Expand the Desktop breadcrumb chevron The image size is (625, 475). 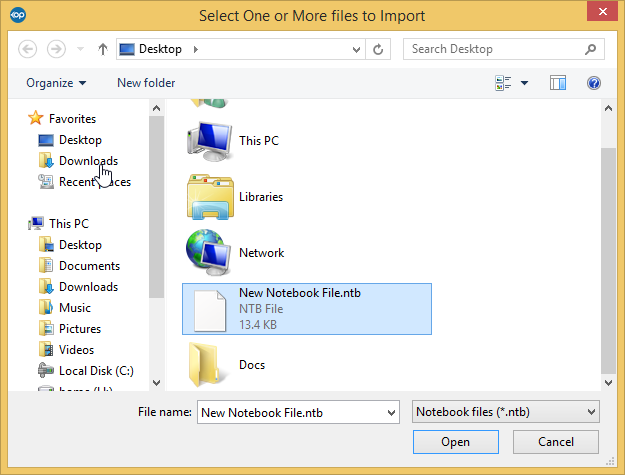click(x=196, y=49)
